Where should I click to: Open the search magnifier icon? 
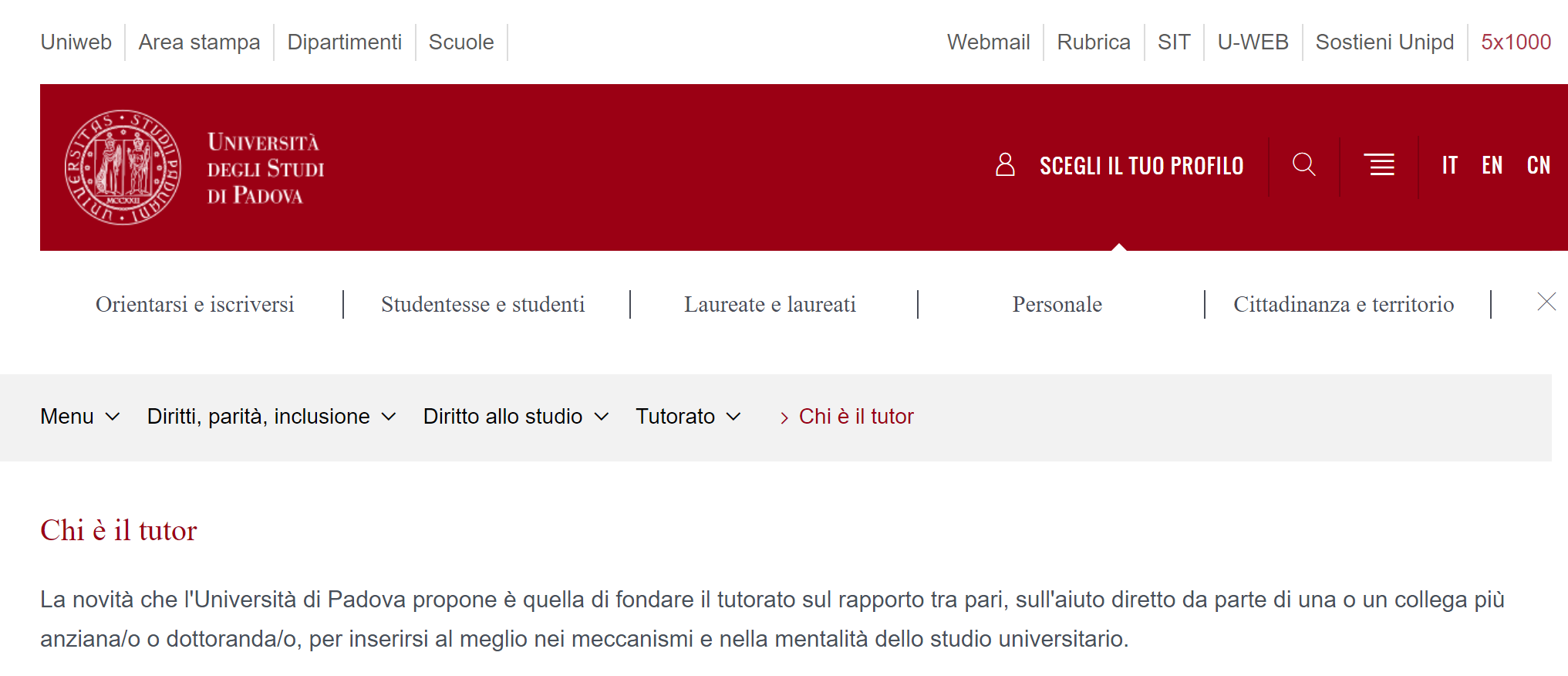[1303, 165]
